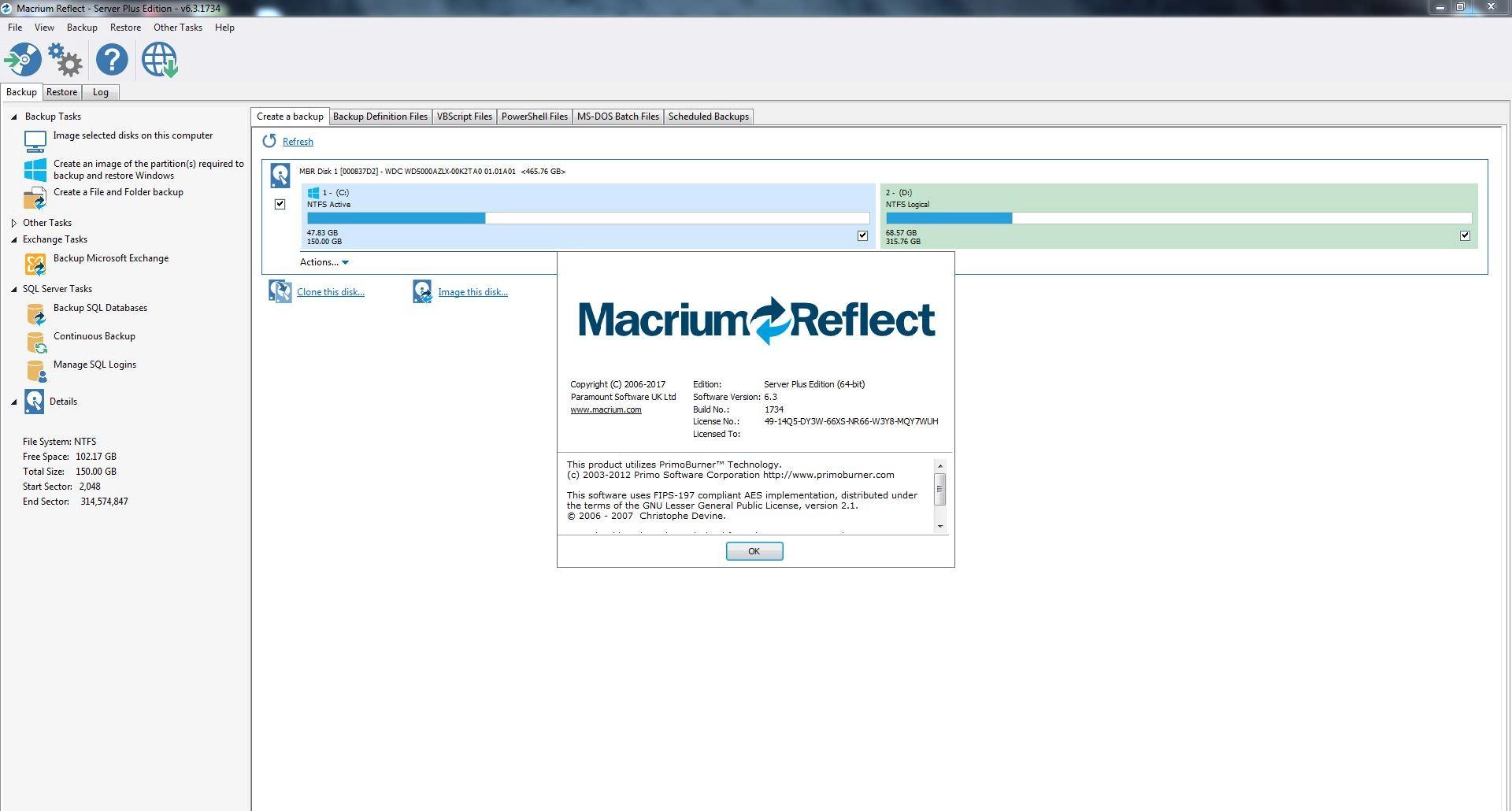1512x811 pixels.
Task: Switch to PowerShell Files tab
Action: tap(534, 117)
